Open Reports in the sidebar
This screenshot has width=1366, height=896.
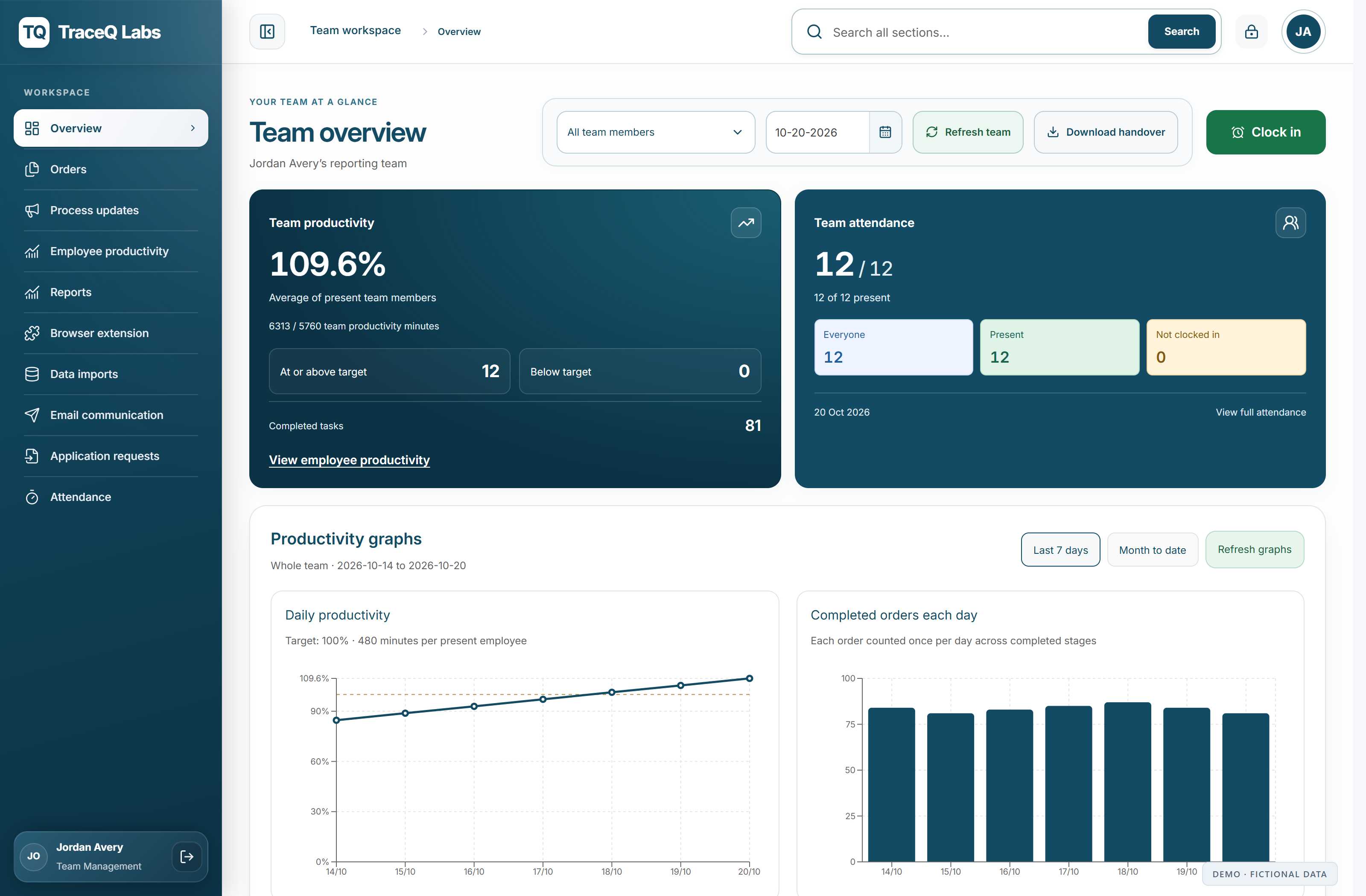[x=111, y=293]
